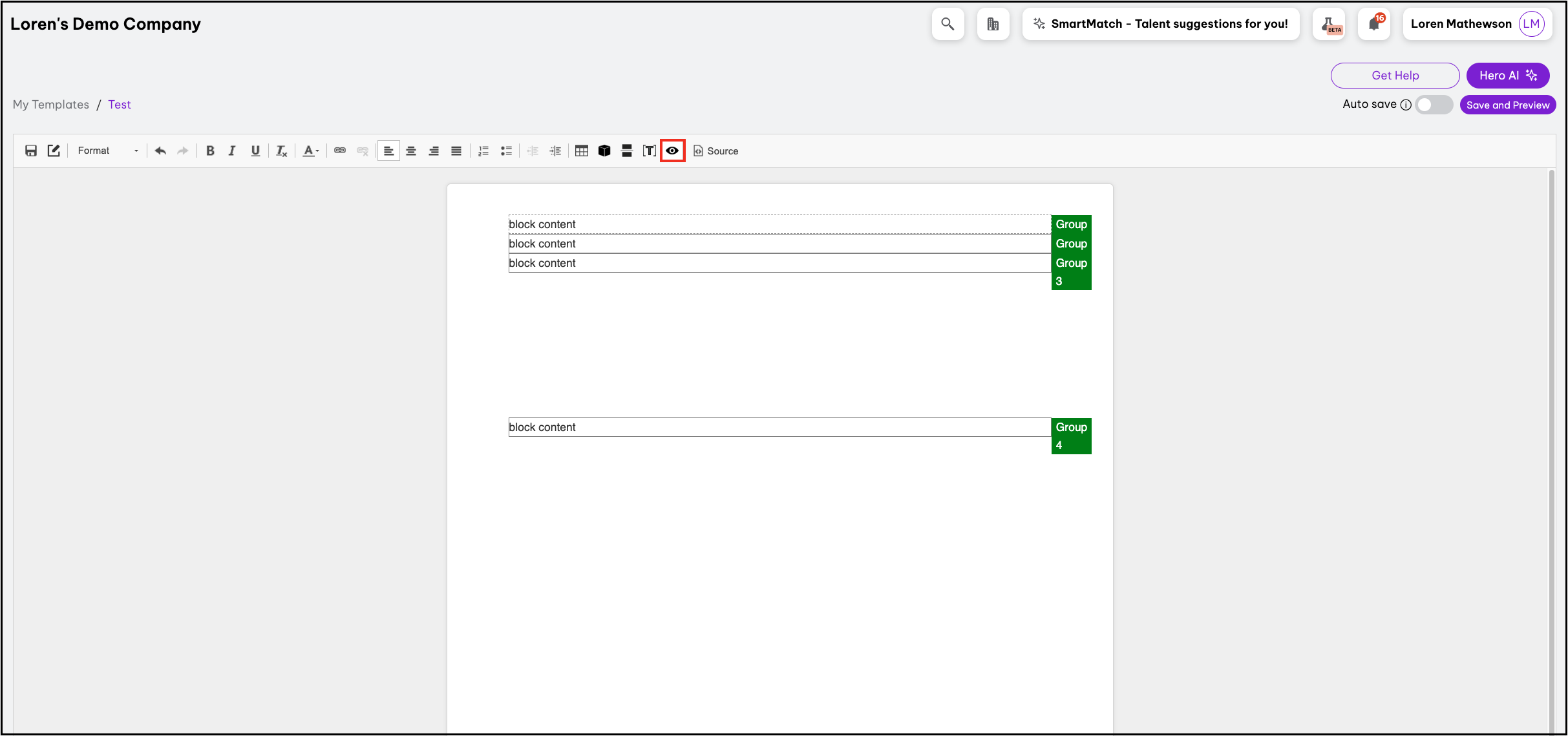This screenshot has width=1568, height=736.
Task: Switch to Source view
Action: tap(715, 151)
